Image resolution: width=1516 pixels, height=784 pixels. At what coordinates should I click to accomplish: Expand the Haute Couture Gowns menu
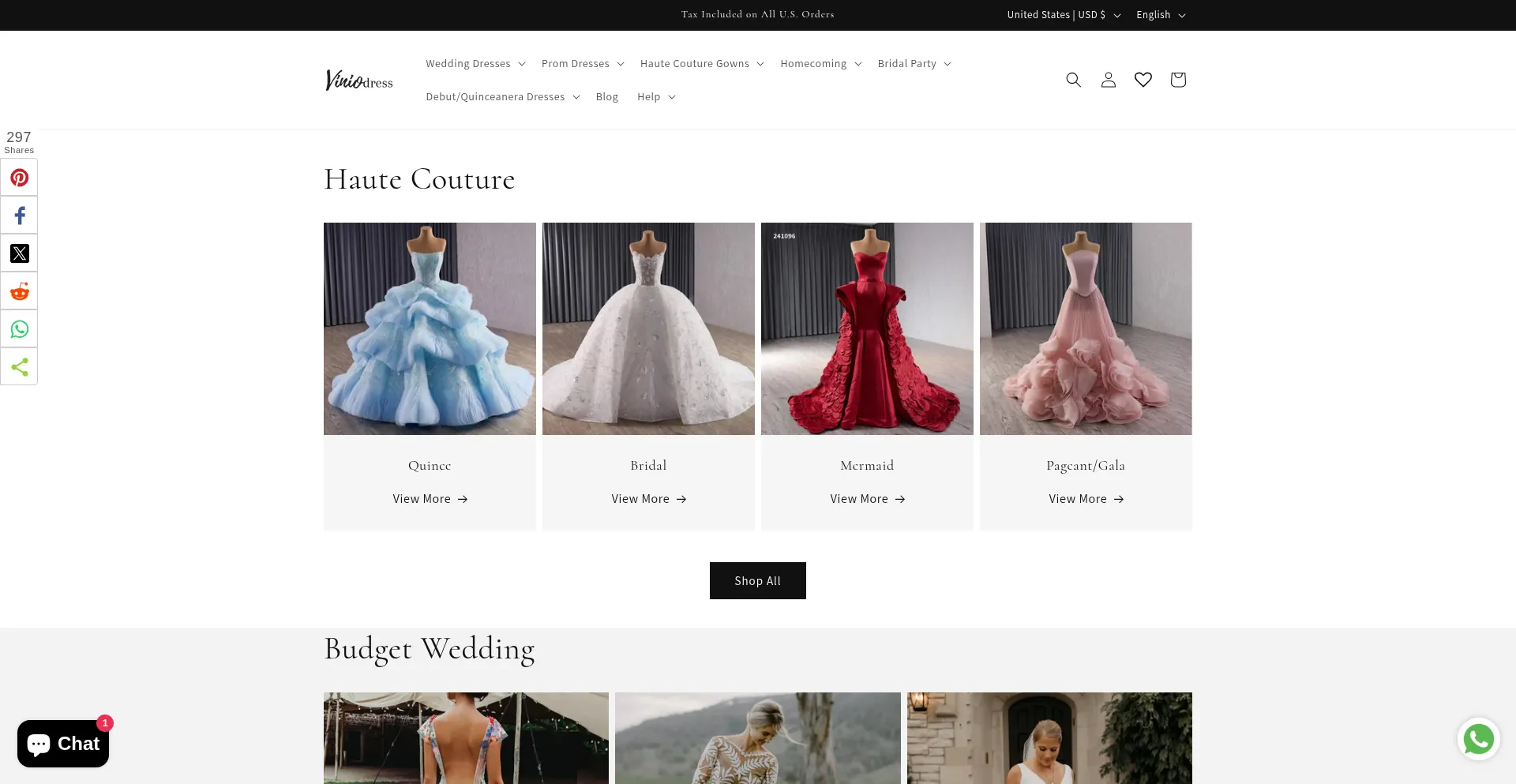[701, 64]
